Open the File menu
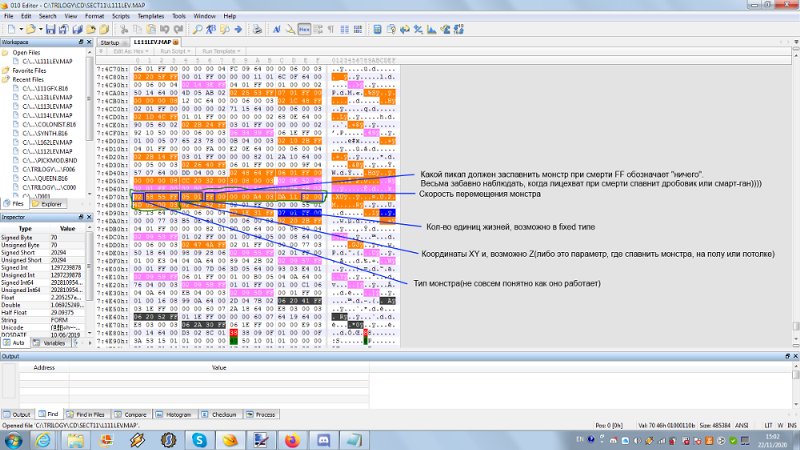 pyautogui.click(x=9, y=16)
